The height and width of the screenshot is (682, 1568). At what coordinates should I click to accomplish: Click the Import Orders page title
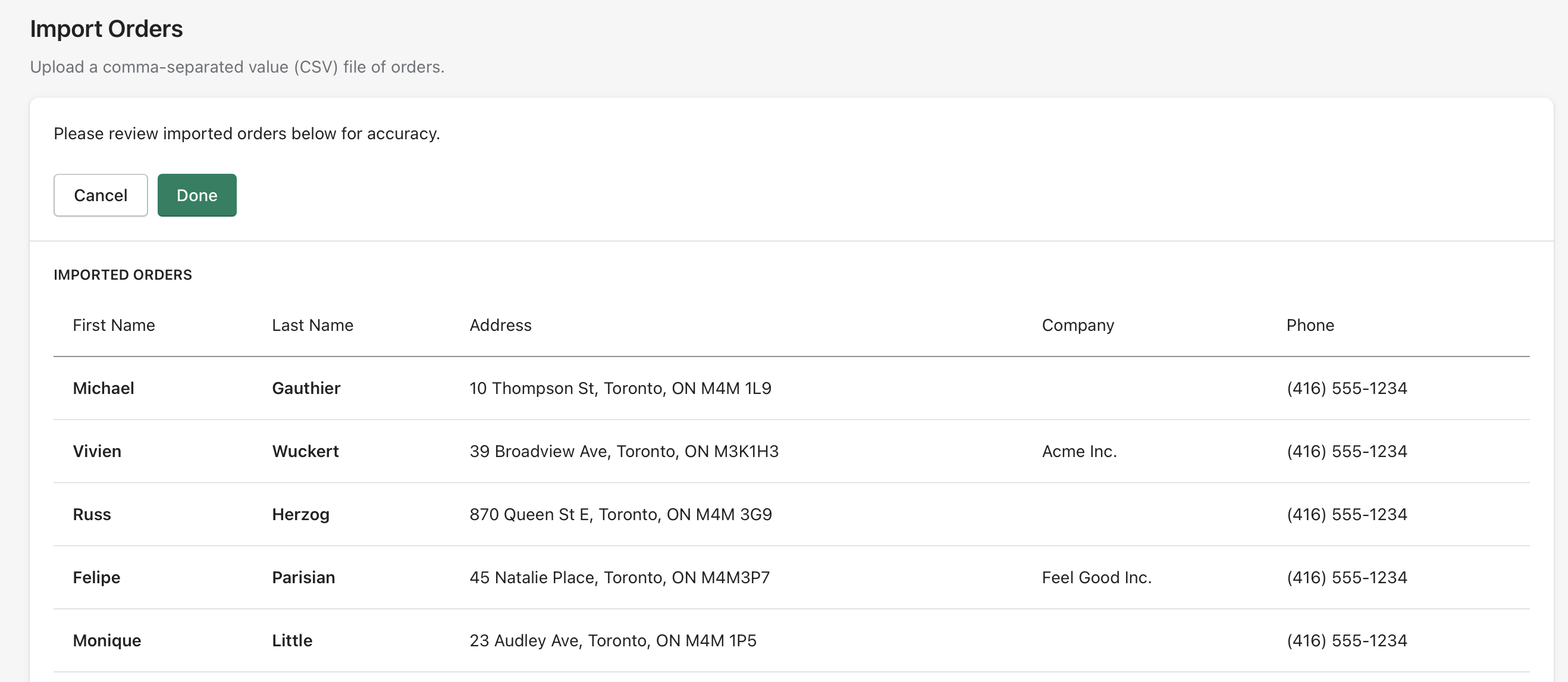[x=106, y=28]
